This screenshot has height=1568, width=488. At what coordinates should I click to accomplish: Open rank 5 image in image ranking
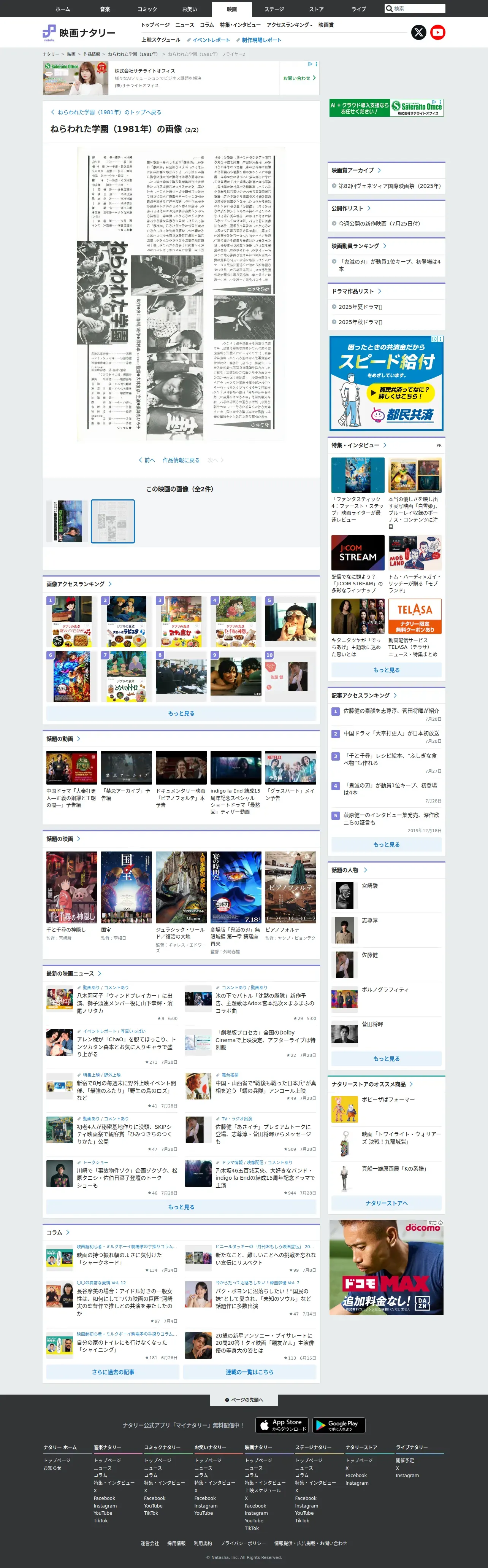pyautogui.click(x=291, y=621)
